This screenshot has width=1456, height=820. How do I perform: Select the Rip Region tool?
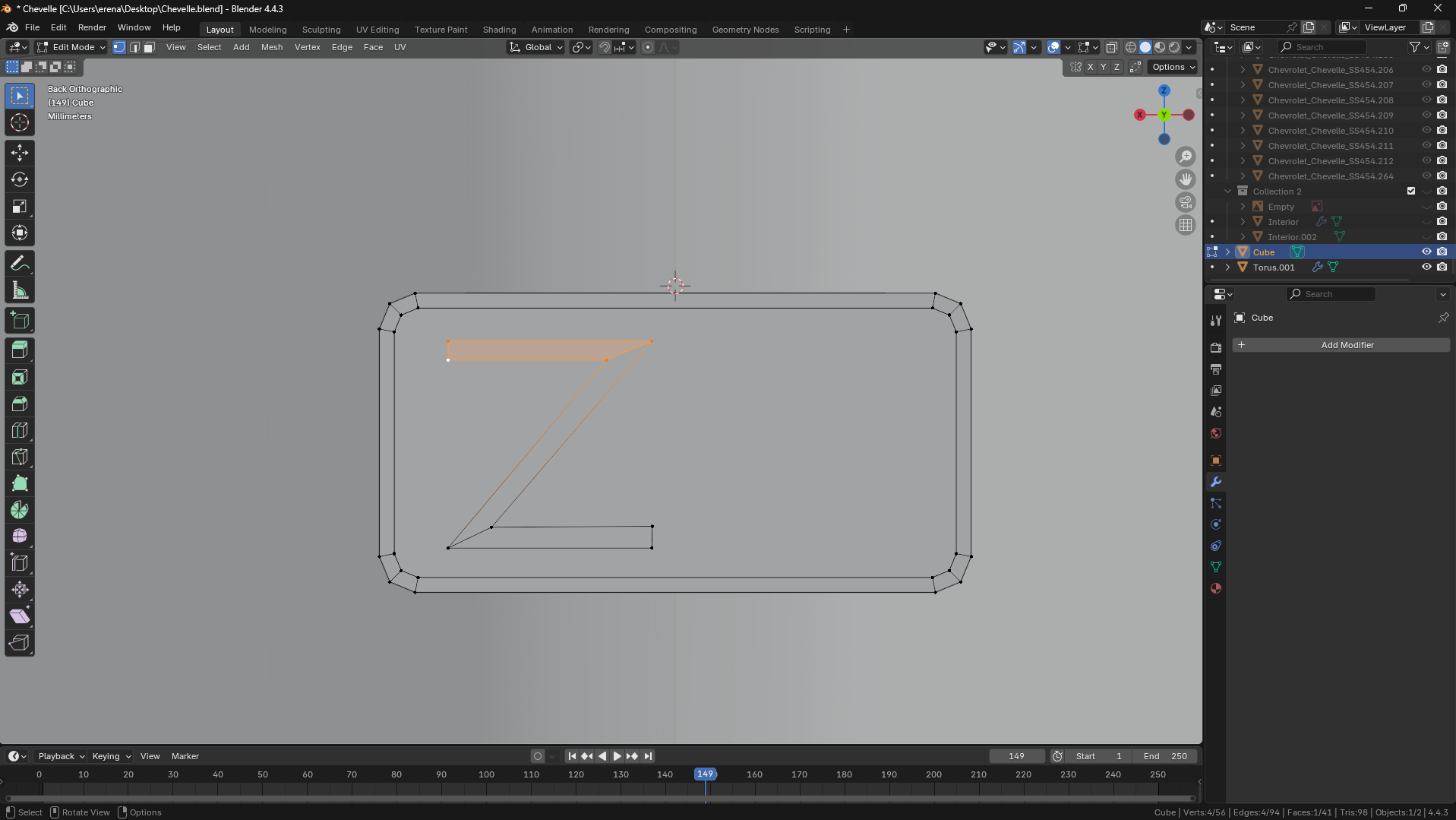[x=20, y=643]
